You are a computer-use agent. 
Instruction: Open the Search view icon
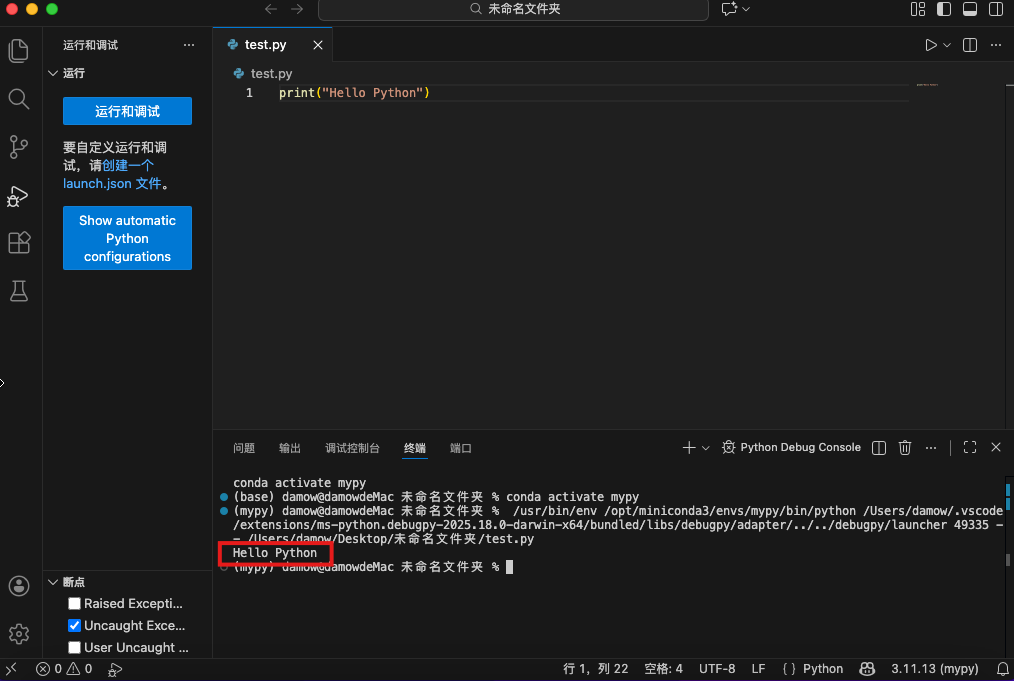pyautogui.click(x=19, y=98)
